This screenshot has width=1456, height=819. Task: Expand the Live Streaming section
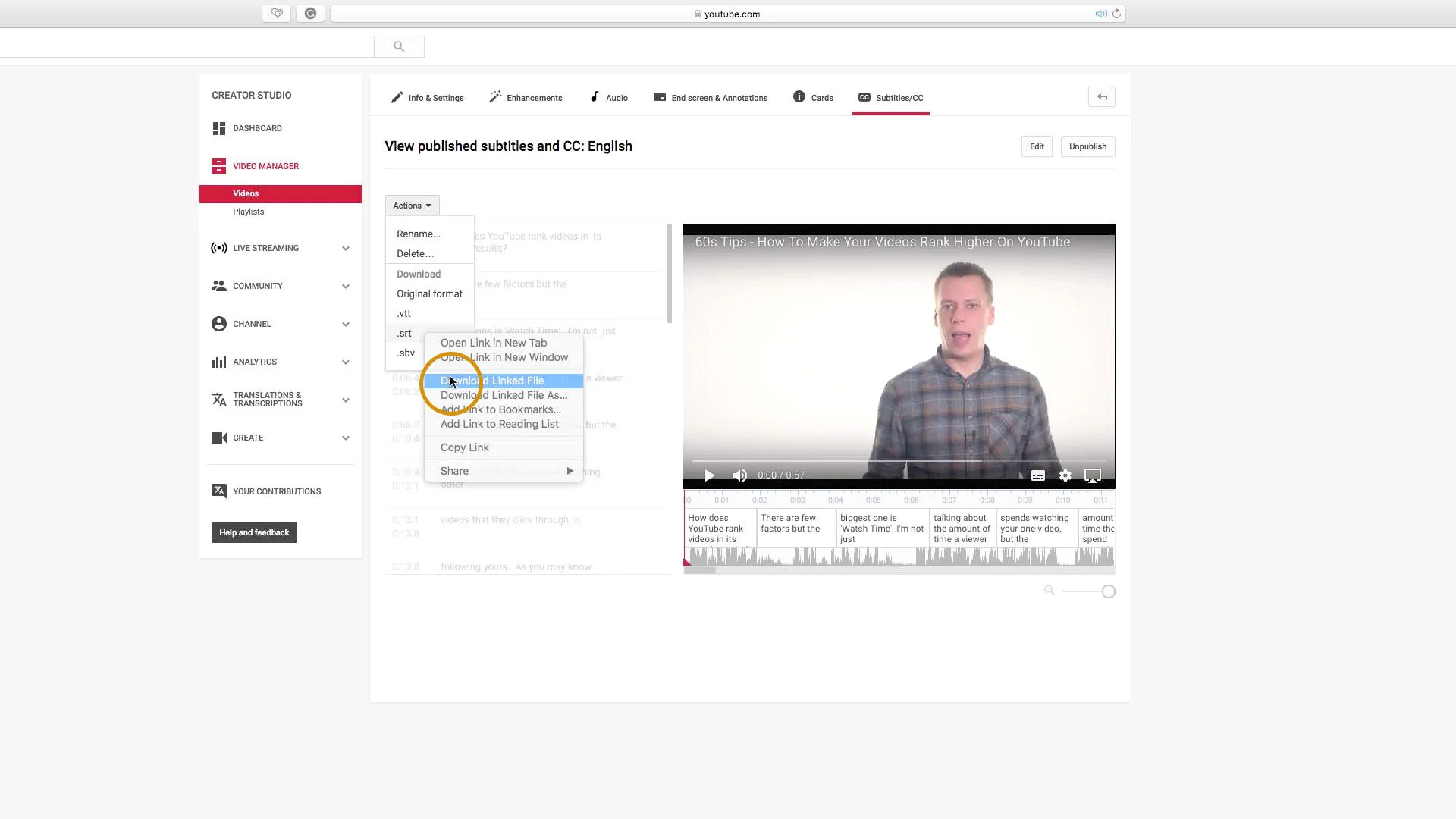(345, 248)
